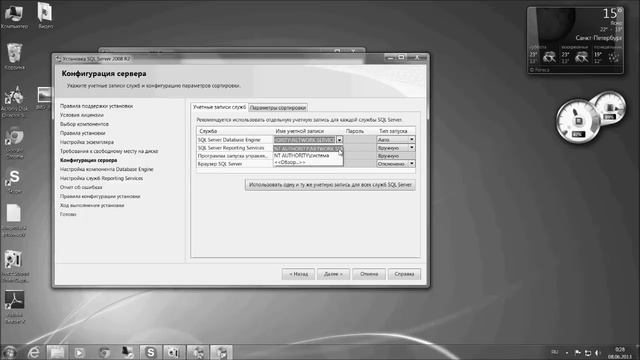
Task: Click the taskbar clock and date
Action: point(620,353)
